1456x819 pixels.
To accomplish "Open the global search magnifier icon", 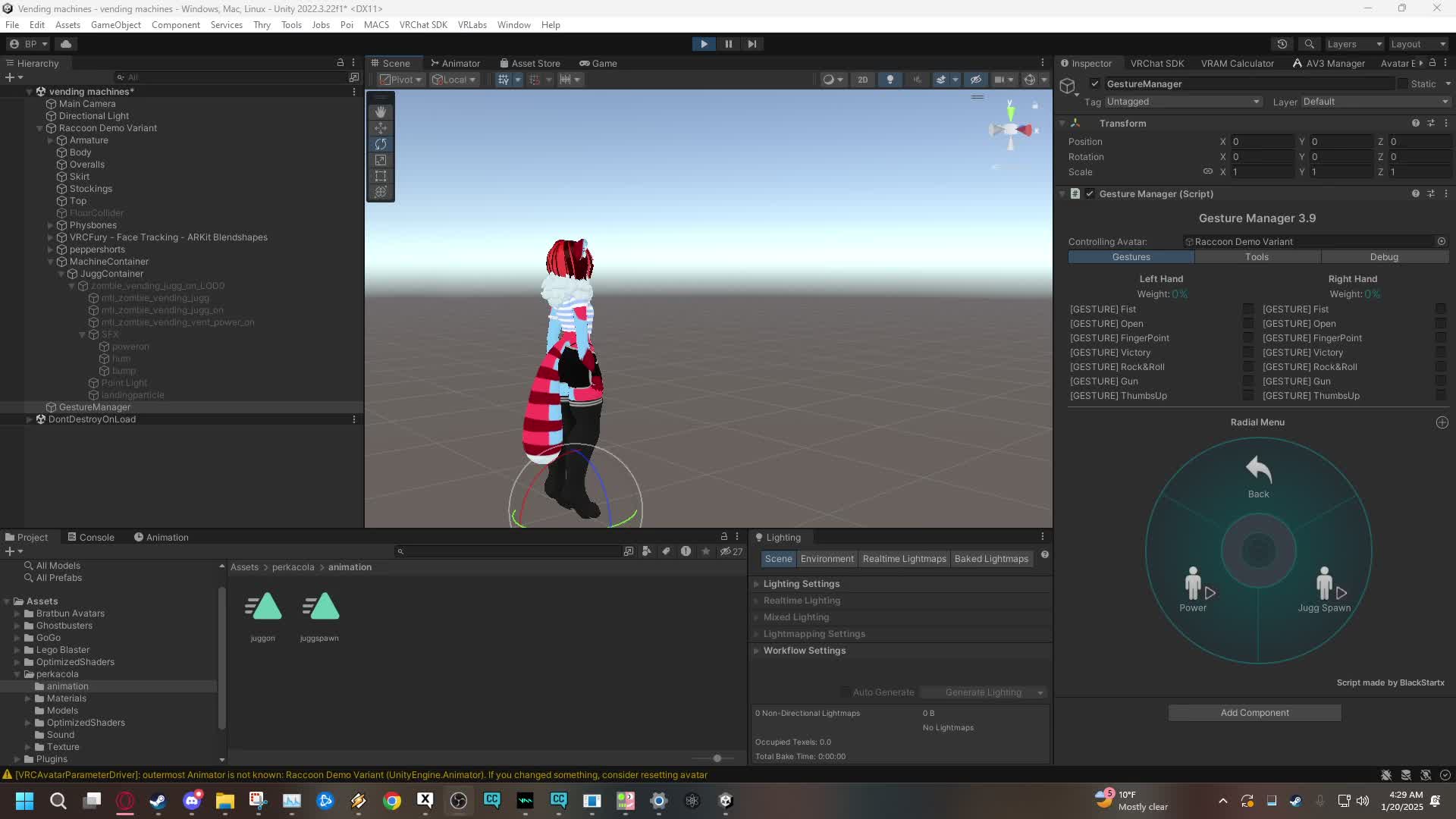I will [1309, 44].
